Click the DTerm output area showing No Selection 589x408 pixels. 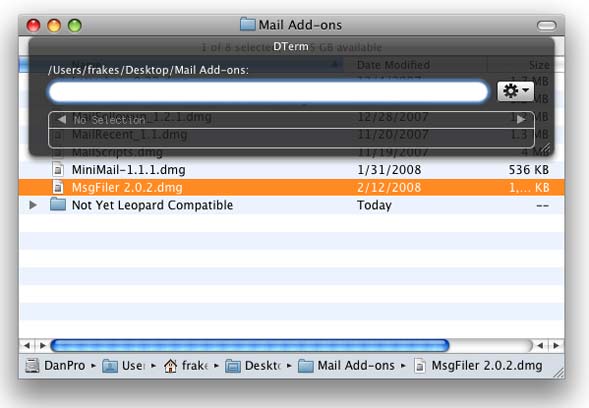click(291, 129)
